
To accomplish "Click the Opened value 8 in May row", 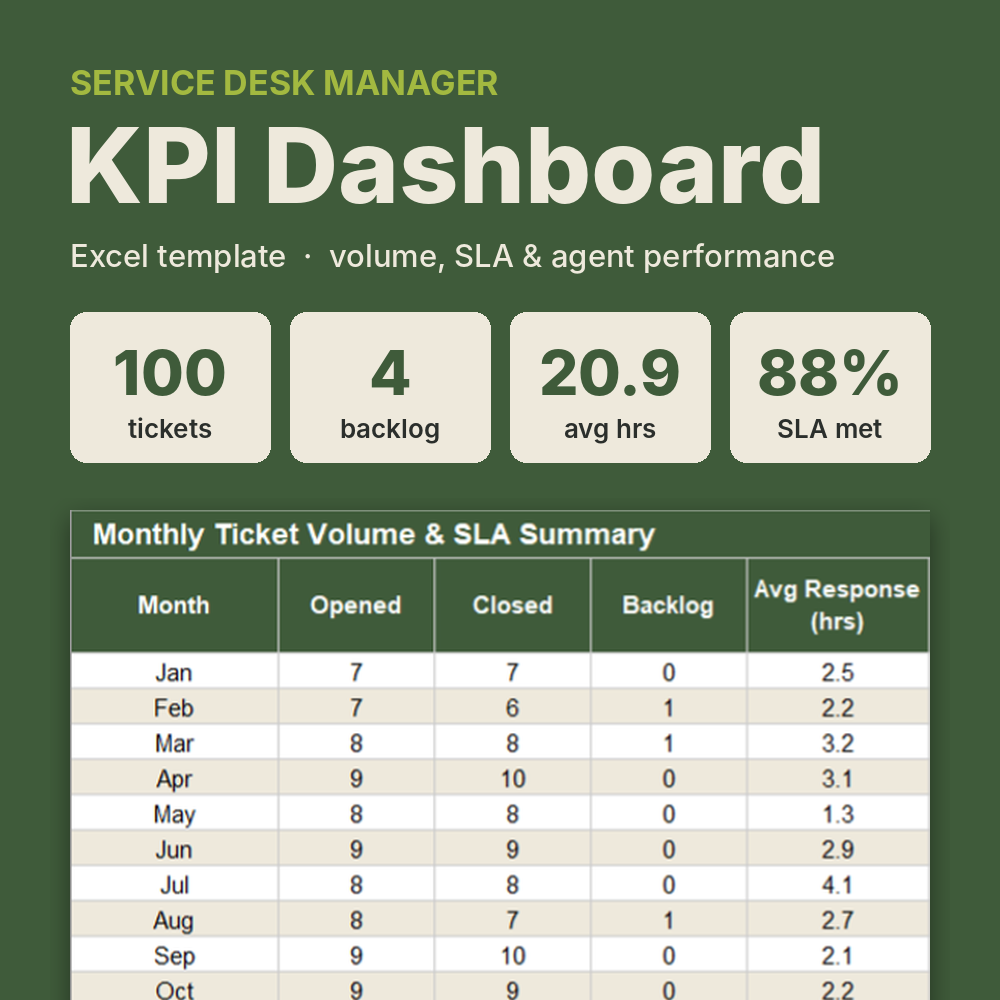I will (x=356, y=814).
